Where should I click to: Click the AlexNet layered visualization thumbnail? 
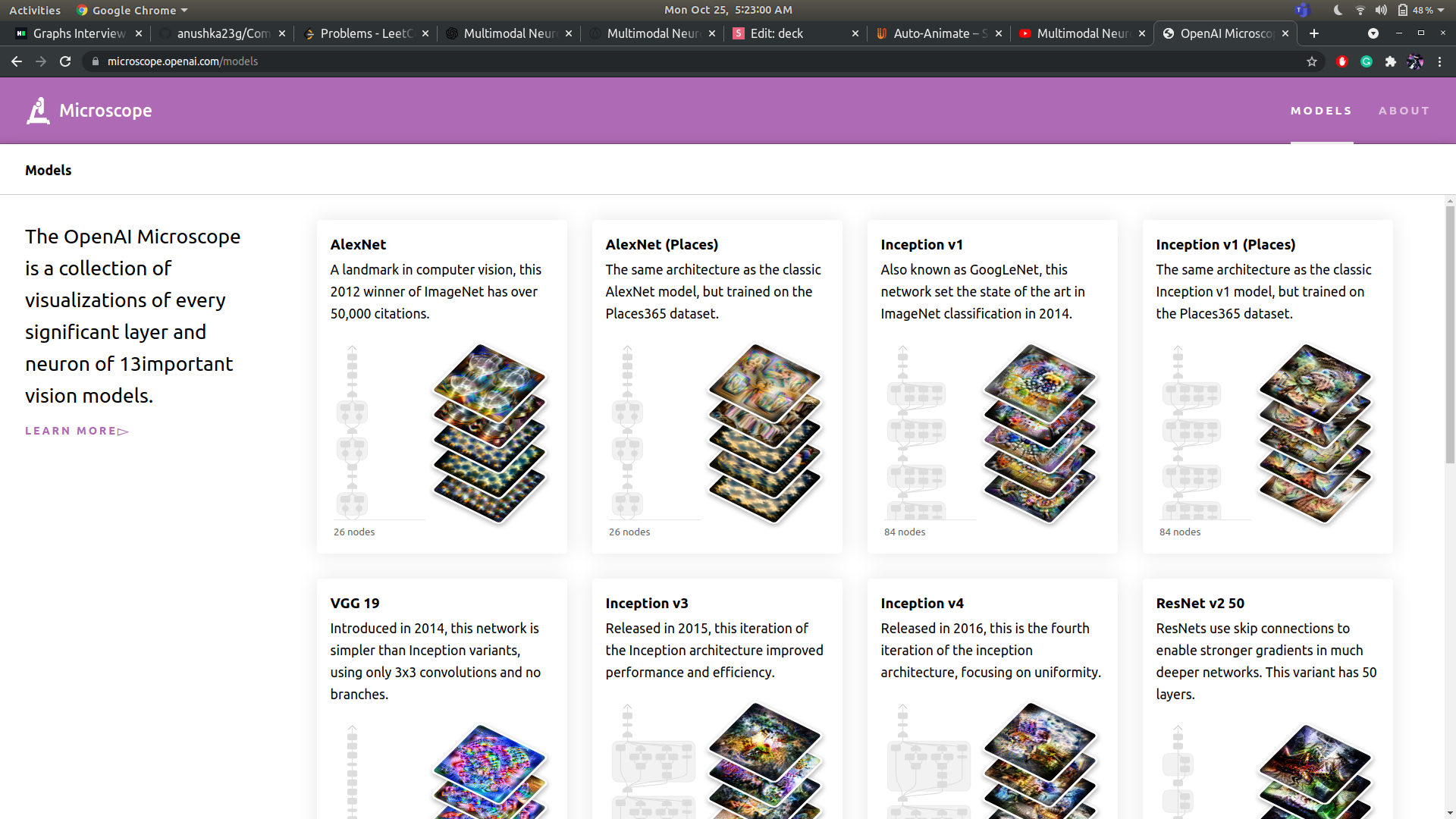489,432
